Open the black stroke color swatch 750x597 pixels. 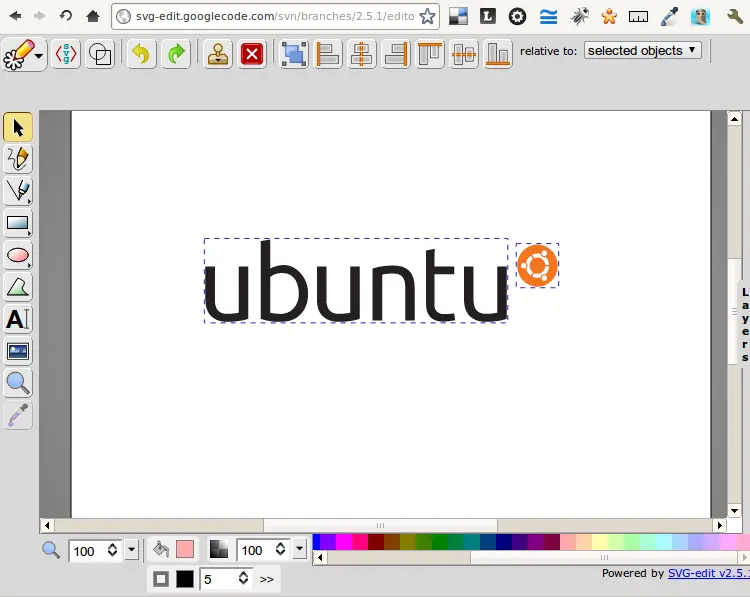185,579
